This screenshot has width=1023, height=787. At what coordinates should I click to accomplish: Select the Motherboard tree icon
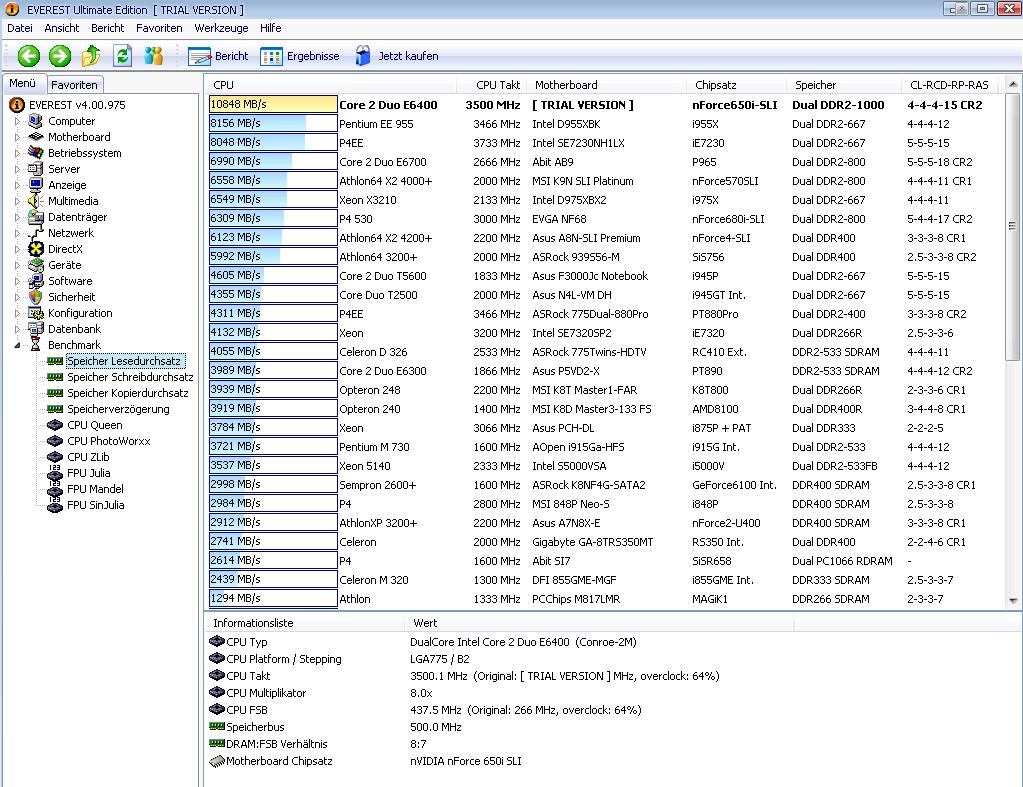(x=36, y=137)
